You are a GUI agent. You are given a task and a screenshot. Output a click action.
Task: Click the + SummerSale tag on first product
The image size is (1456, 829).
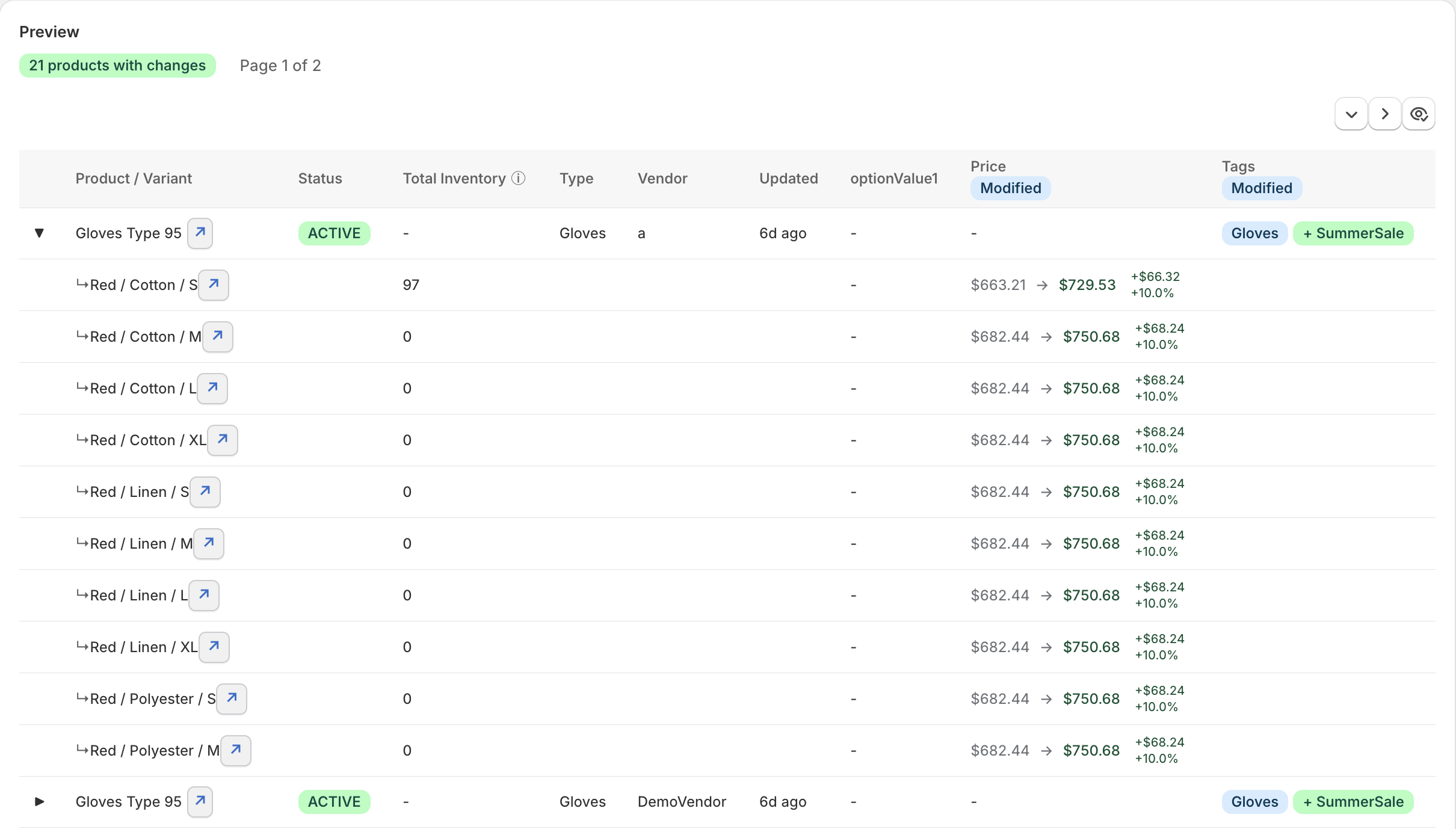pyautogui.click(x=1353, y=233)
